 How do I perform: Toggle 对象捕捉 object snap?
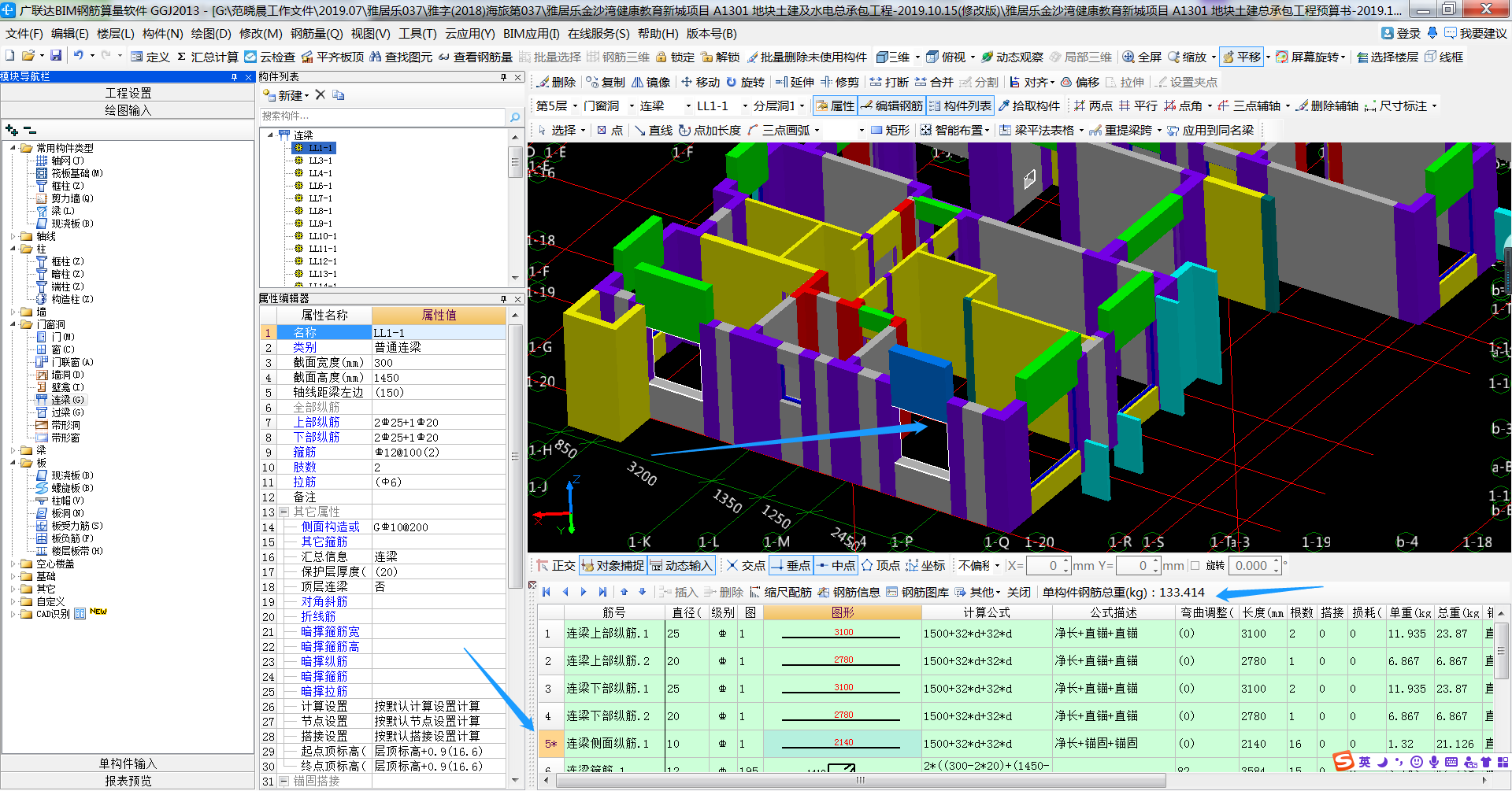tap(613, 565)
